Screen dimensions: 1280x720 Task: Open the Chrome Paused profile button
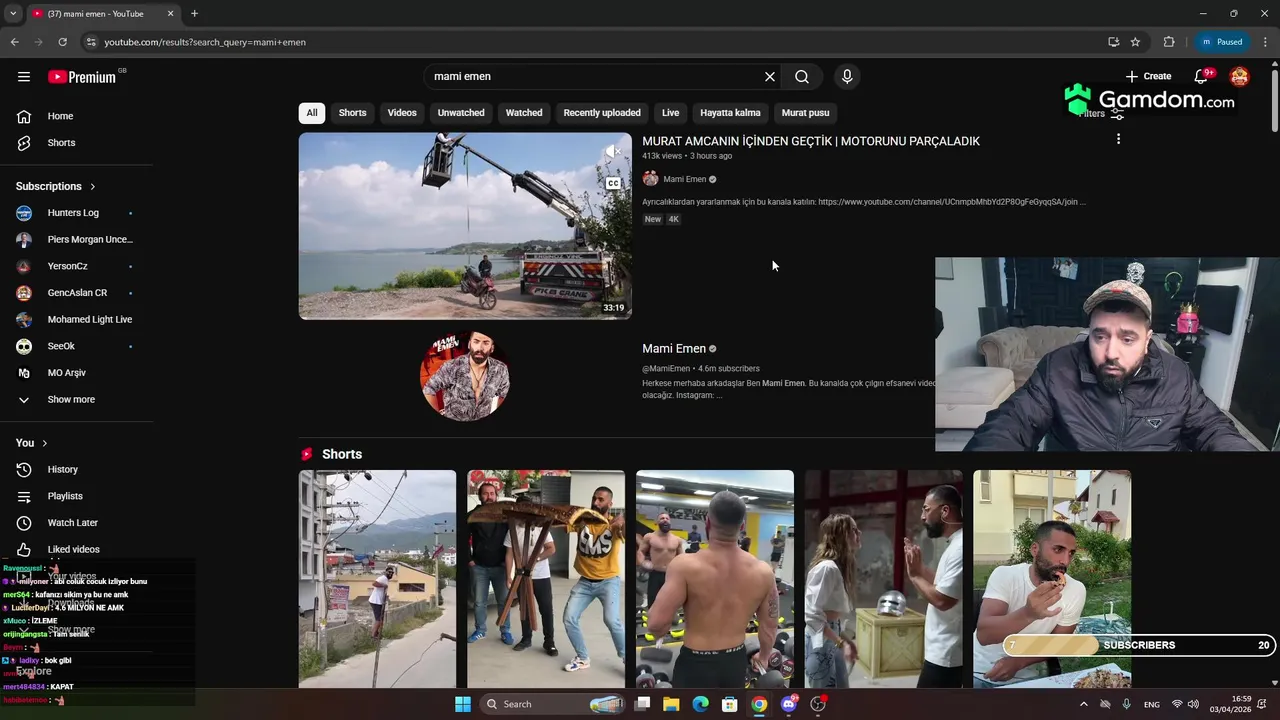[1222, 42]
